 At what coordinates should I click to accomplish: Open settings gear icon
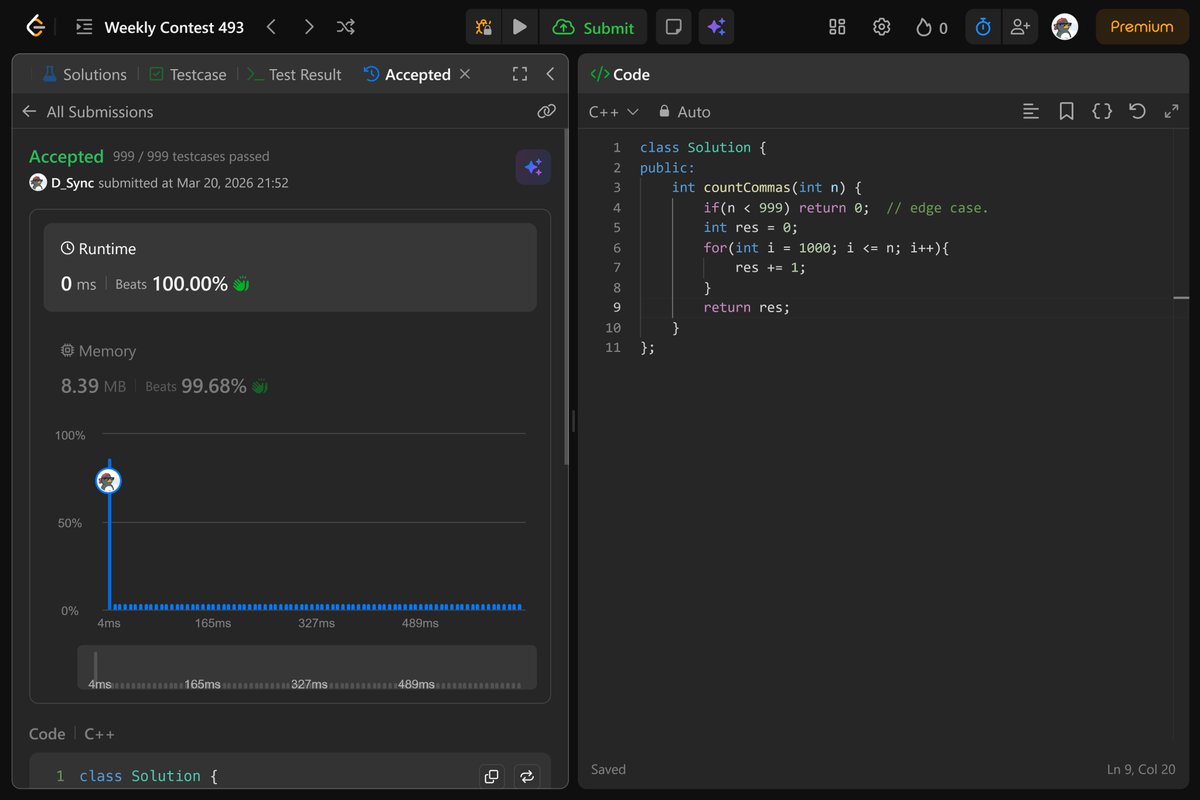[881, 27]
